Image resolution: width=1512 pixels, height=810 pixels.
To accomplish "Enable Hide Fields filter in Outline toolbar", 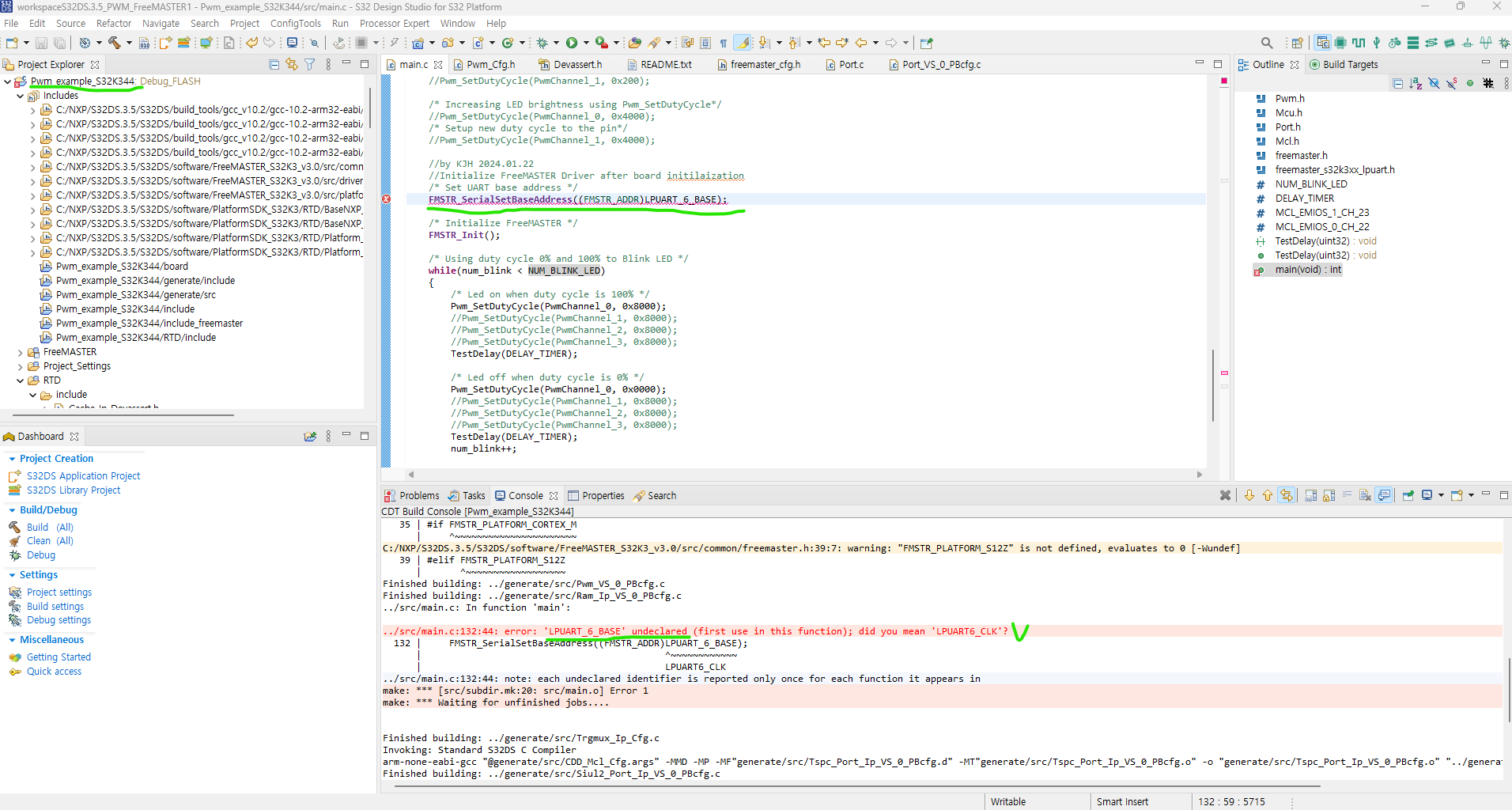I will tap(1434, 85).
